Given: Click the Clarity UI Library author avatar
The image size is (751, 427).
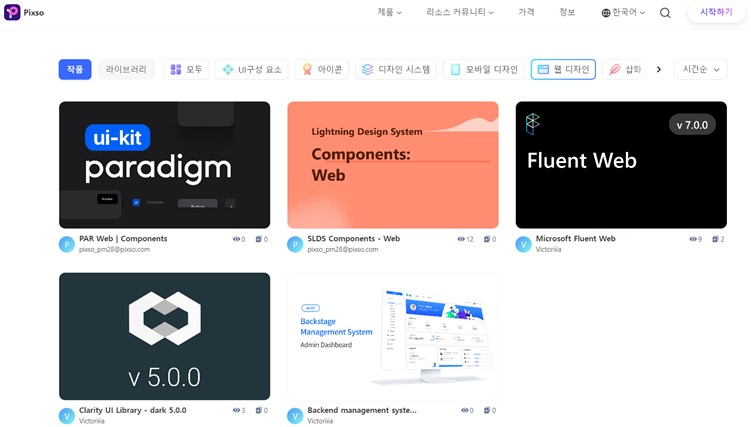Looking at the screenshot, I should click(67, 416).
